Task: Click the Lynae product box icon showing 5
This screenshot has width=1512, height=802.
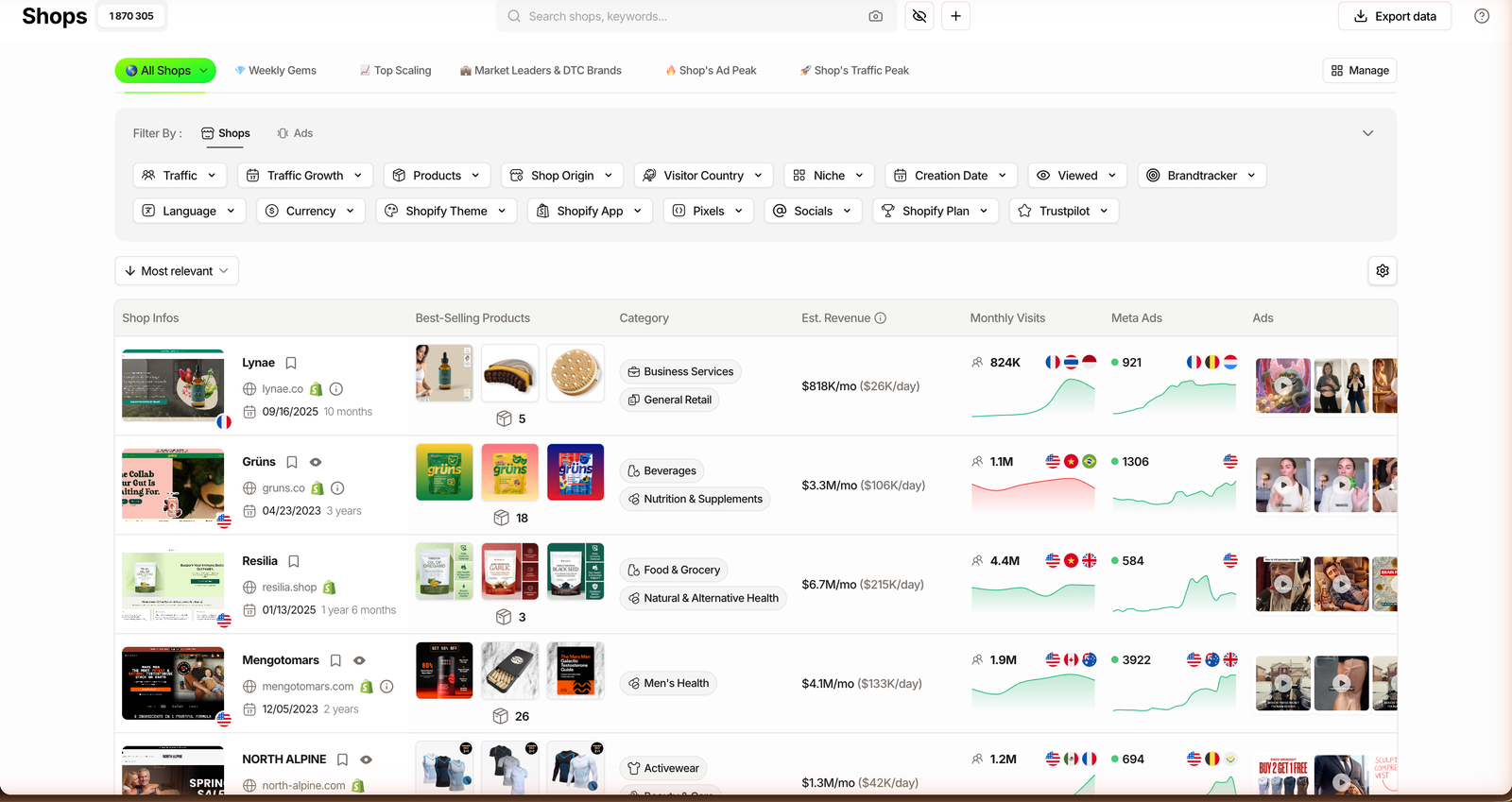Action: click(504, 418)
